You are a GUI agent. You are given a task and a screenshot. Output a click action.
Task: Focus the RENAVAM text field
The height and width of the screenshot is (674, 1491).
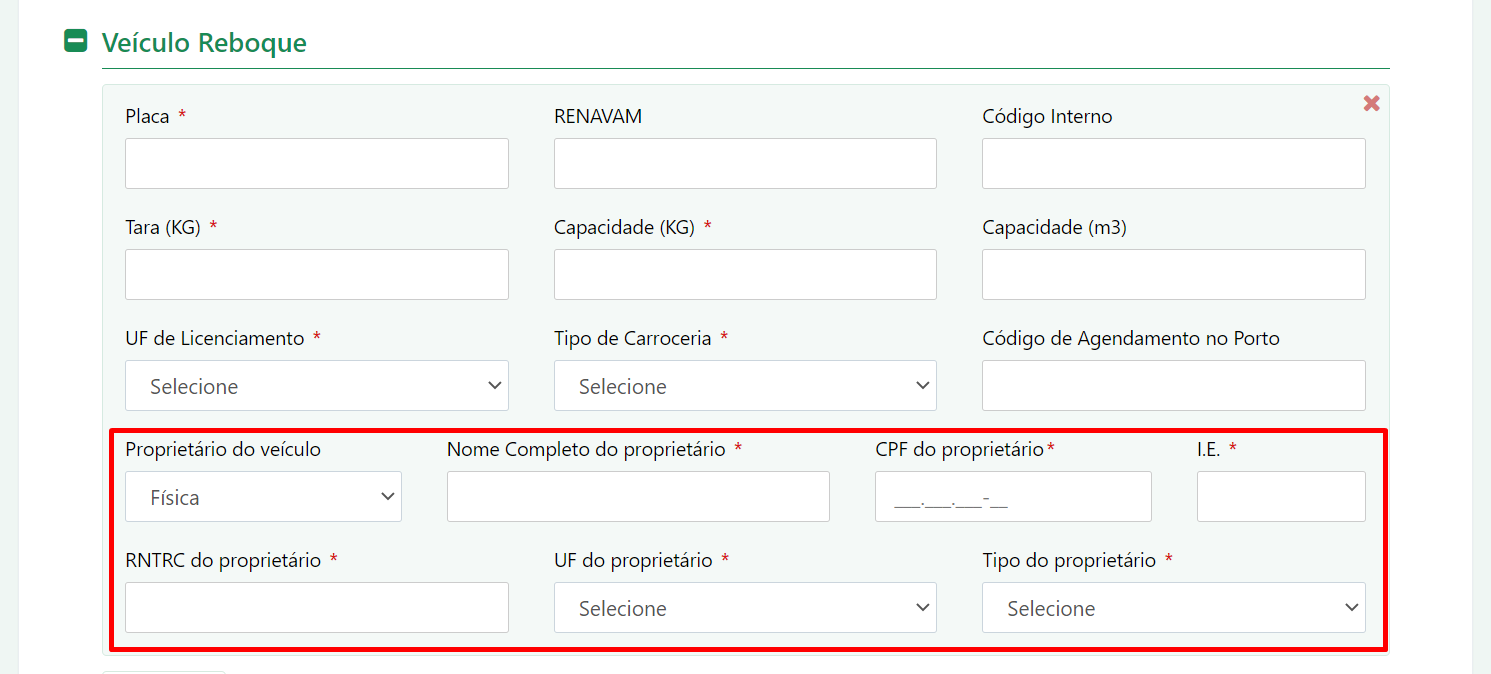[x=745, y=163]
